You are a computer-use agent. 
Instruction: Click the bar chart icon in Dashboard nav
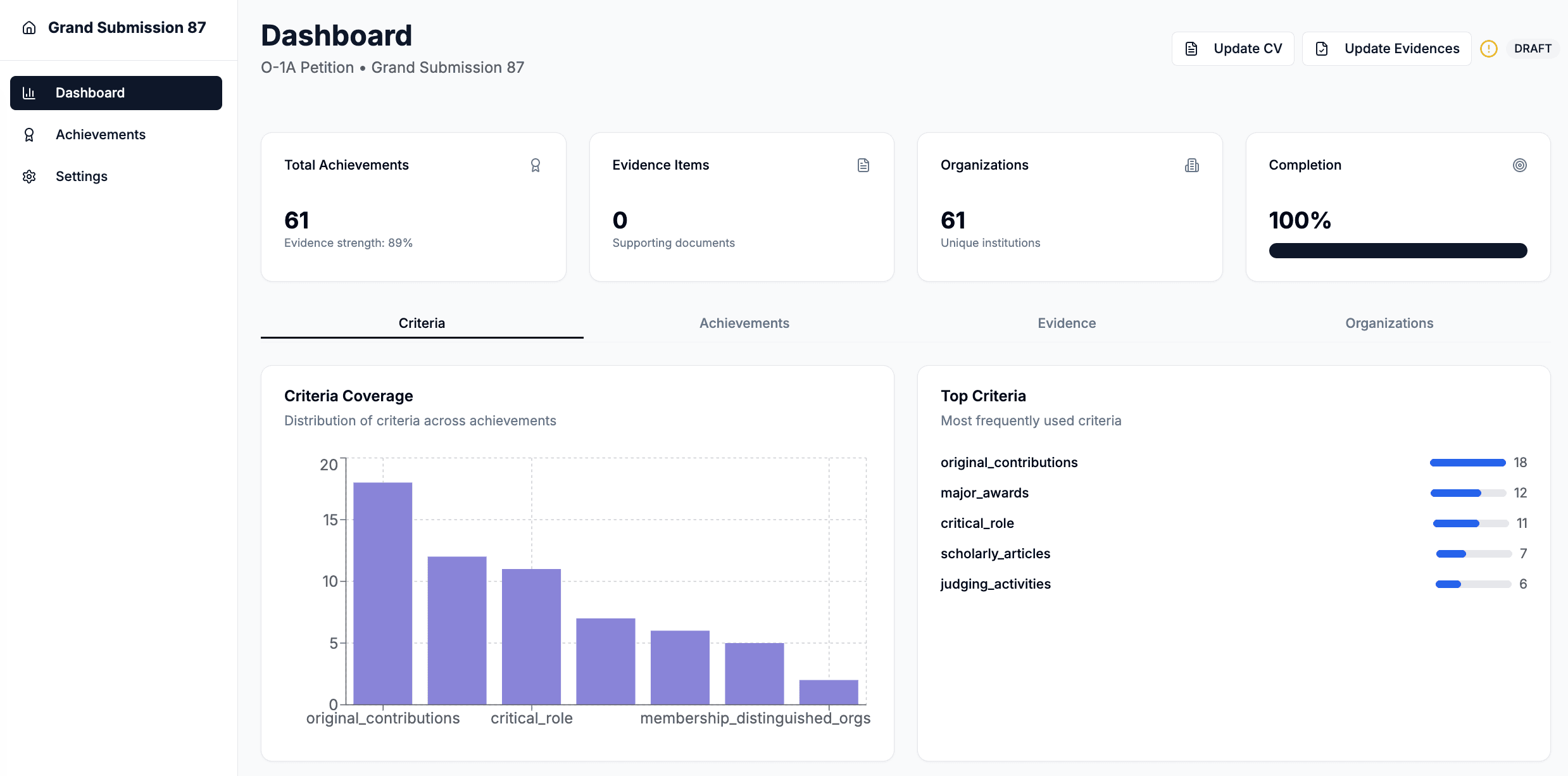[29, 93]
